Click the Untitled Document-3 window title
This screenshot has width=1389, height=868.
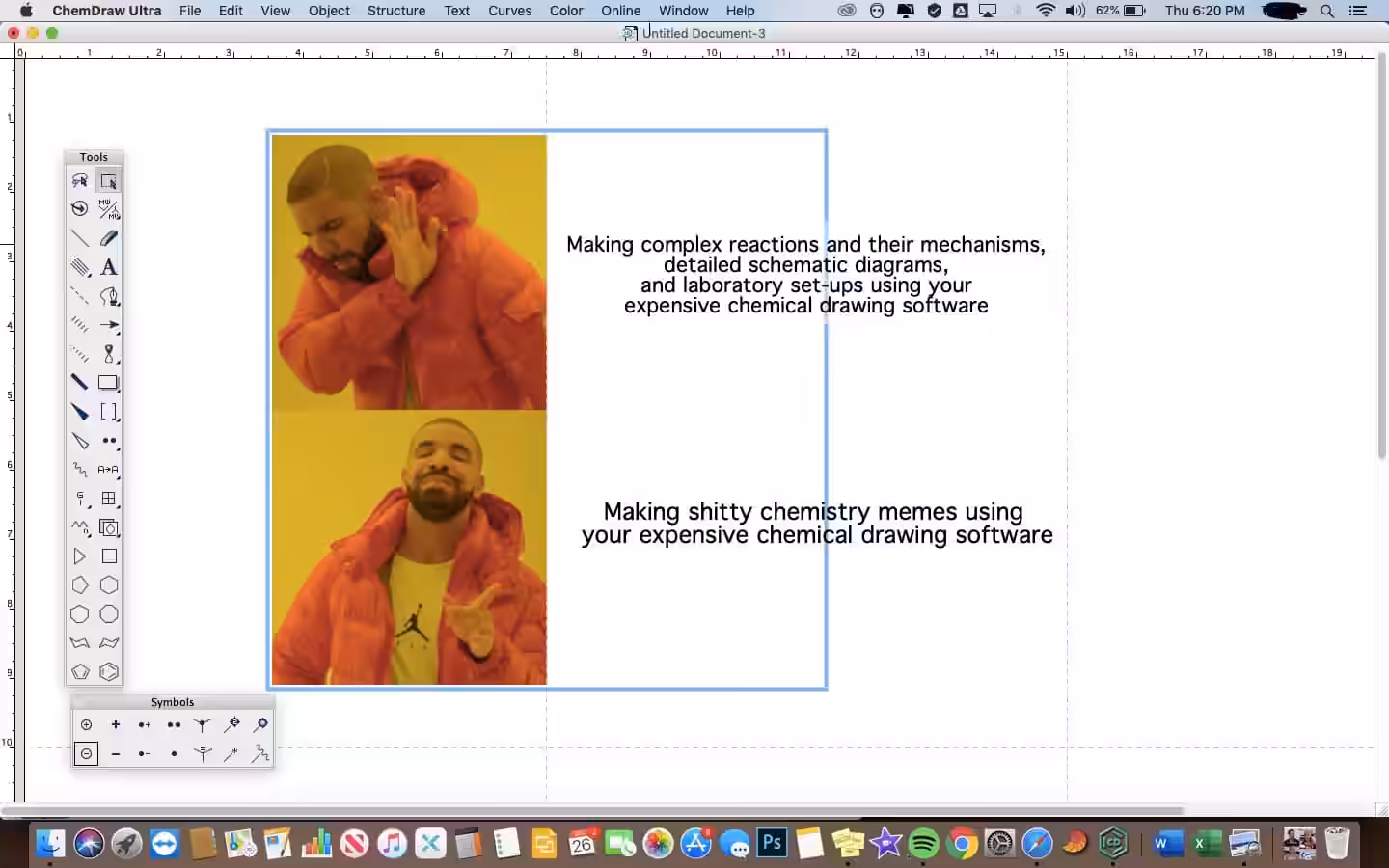pyautogui.click(x=704, y=33)
